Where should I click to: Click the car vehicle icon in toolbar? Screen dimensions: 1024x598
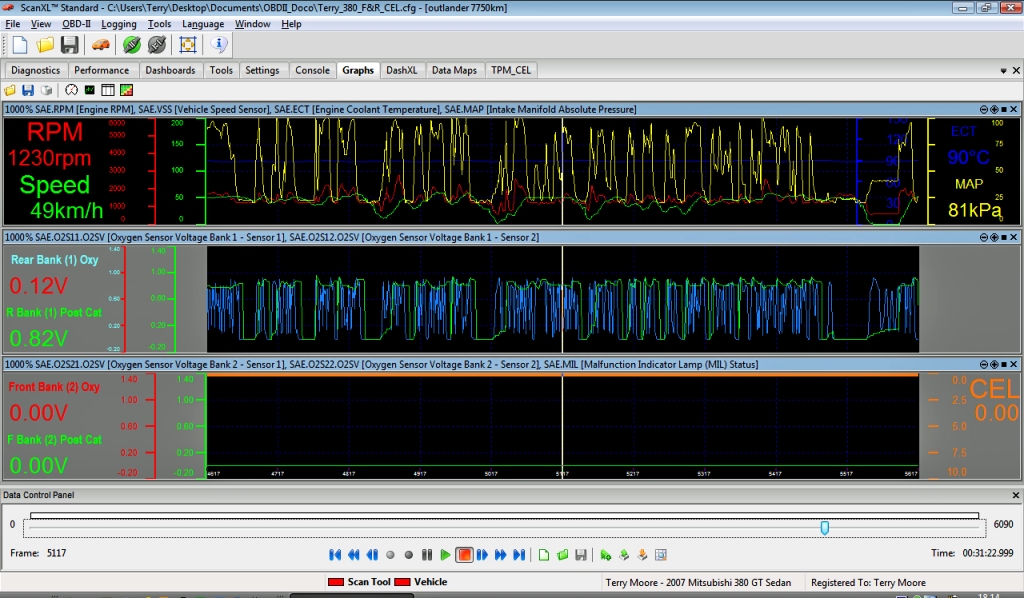(x=100, y=45)
